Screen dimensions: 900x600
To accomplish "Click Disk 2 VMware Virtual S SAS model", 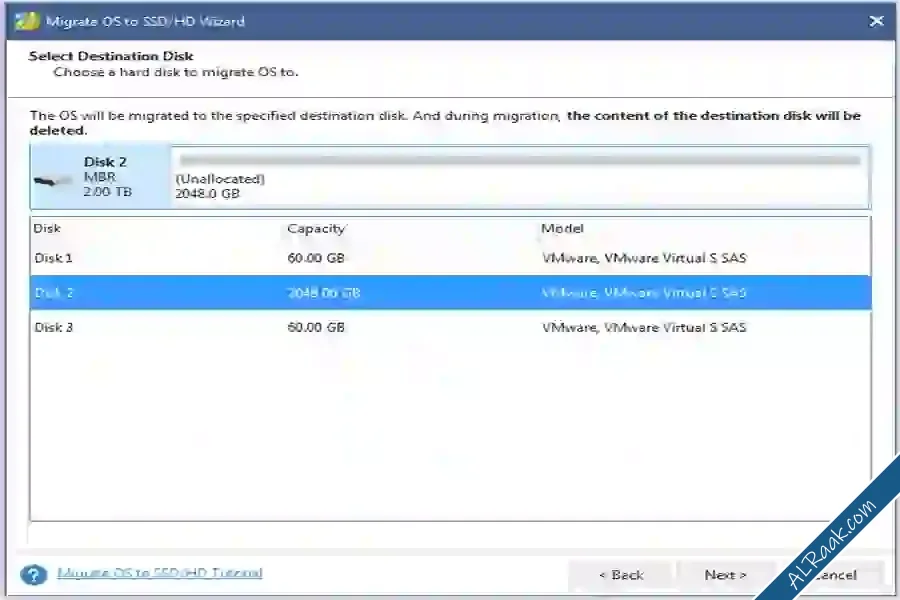I will click(x=644, y=293).
